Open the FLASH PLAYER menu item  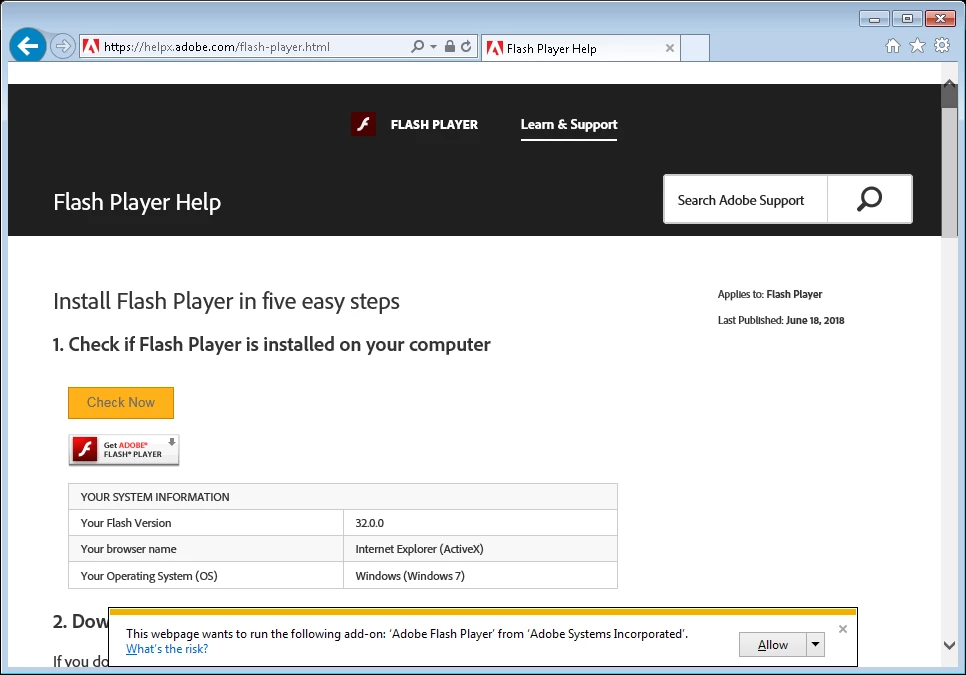tap(434, 124)
